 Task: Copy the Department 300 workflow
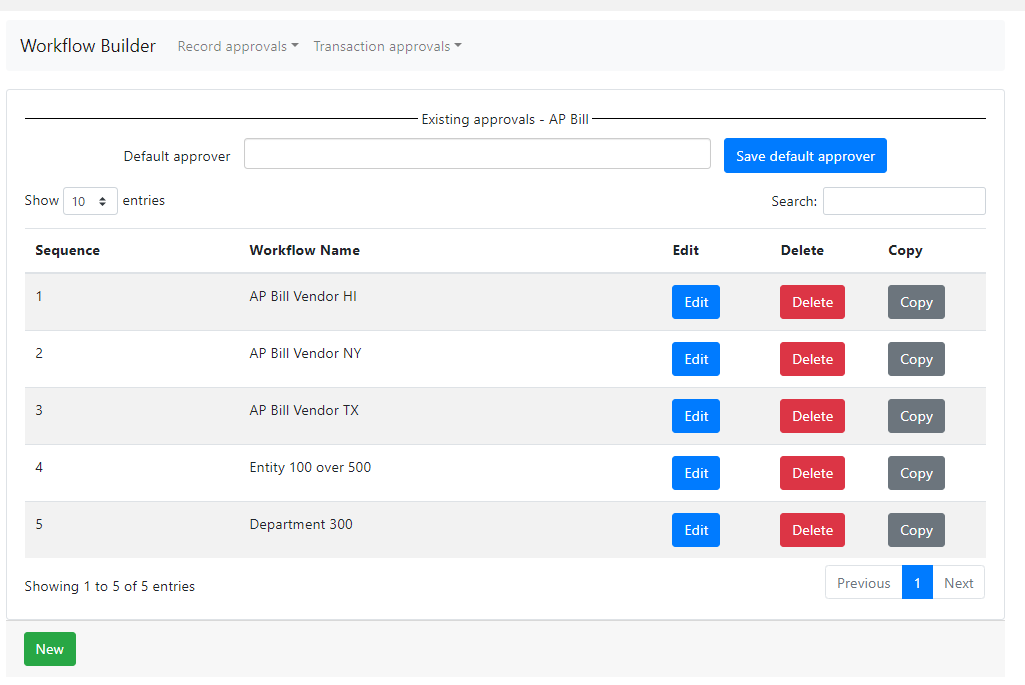coord(915,530)
